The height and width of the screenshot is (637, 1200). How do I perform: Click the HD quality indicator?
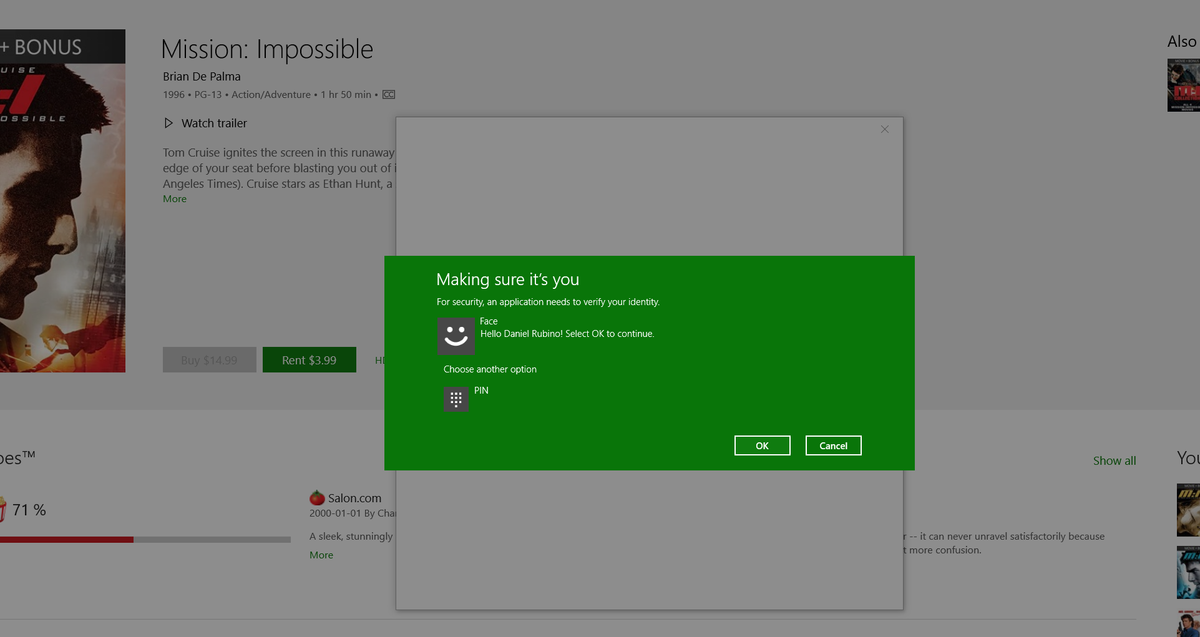click(x=381, y=359)
